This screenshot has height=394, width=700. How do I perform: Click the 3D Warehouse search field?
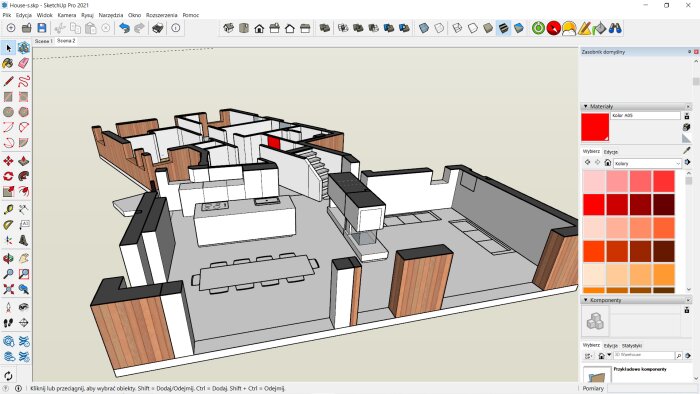pos(643,355)
